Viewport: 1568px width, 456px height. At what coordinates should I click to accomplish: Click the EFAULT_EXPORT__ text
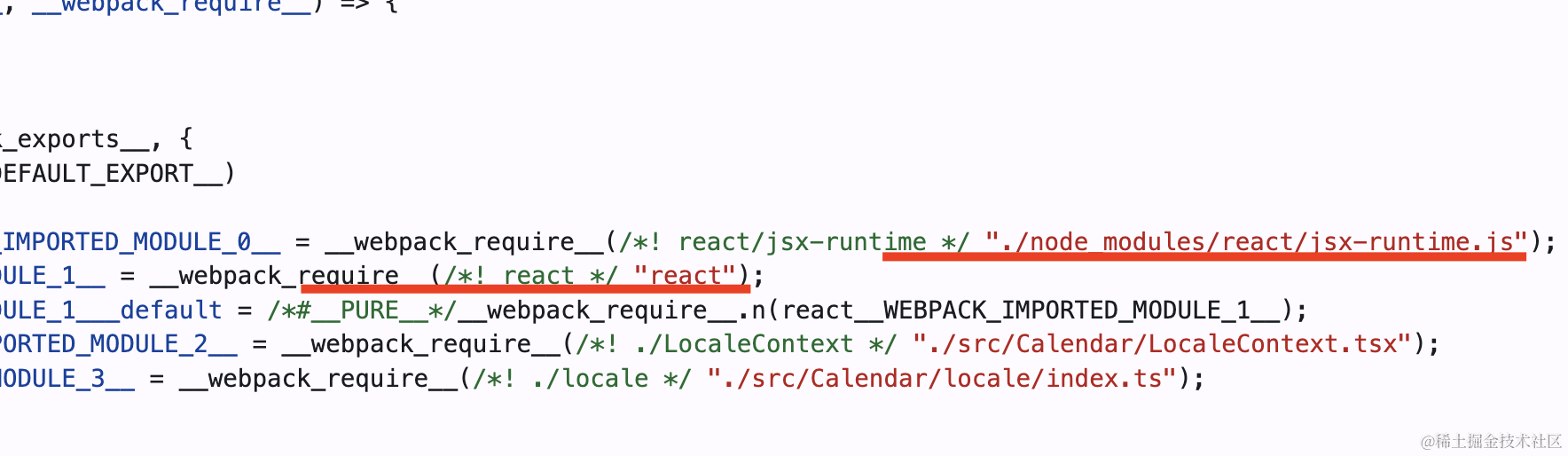click(x=112, y=173)
